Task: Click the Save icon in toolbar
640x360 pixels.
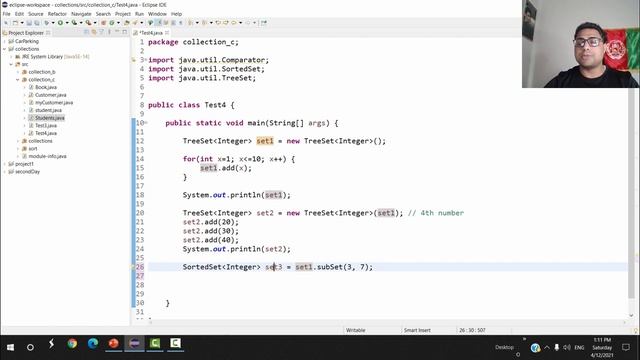Action: pyautogui.click(x=29, y=23)
